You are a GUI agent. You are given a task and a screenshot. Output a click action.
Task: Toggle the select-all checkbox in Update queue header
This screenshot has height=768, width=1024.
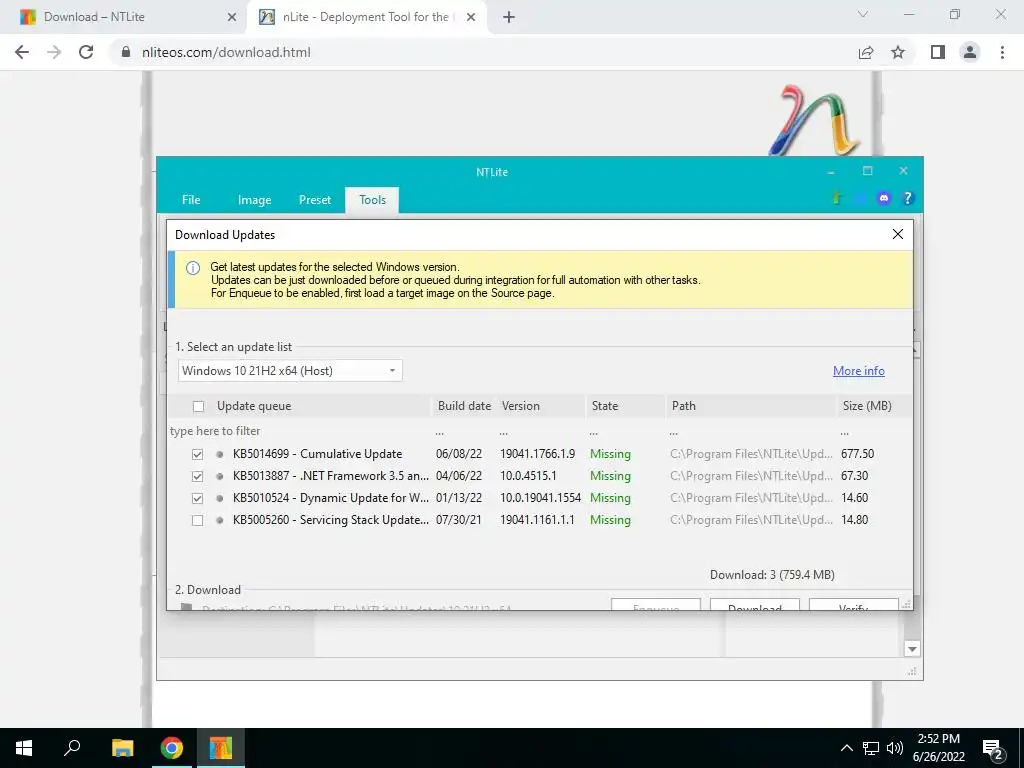199,406
